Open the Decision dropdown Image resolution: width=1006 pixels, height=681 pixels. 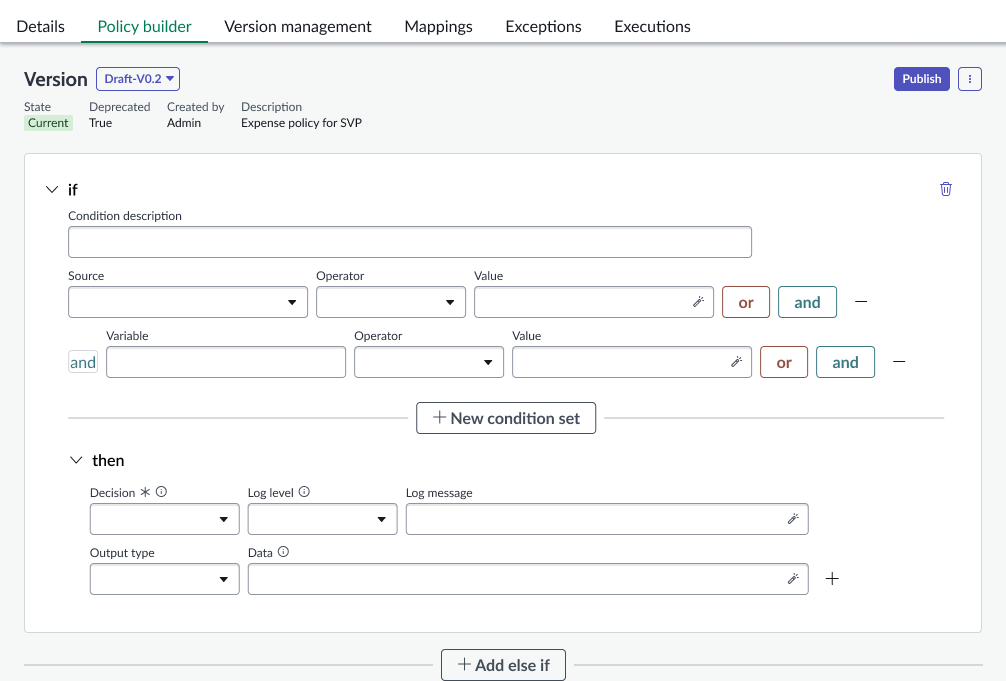click(164, 519)
